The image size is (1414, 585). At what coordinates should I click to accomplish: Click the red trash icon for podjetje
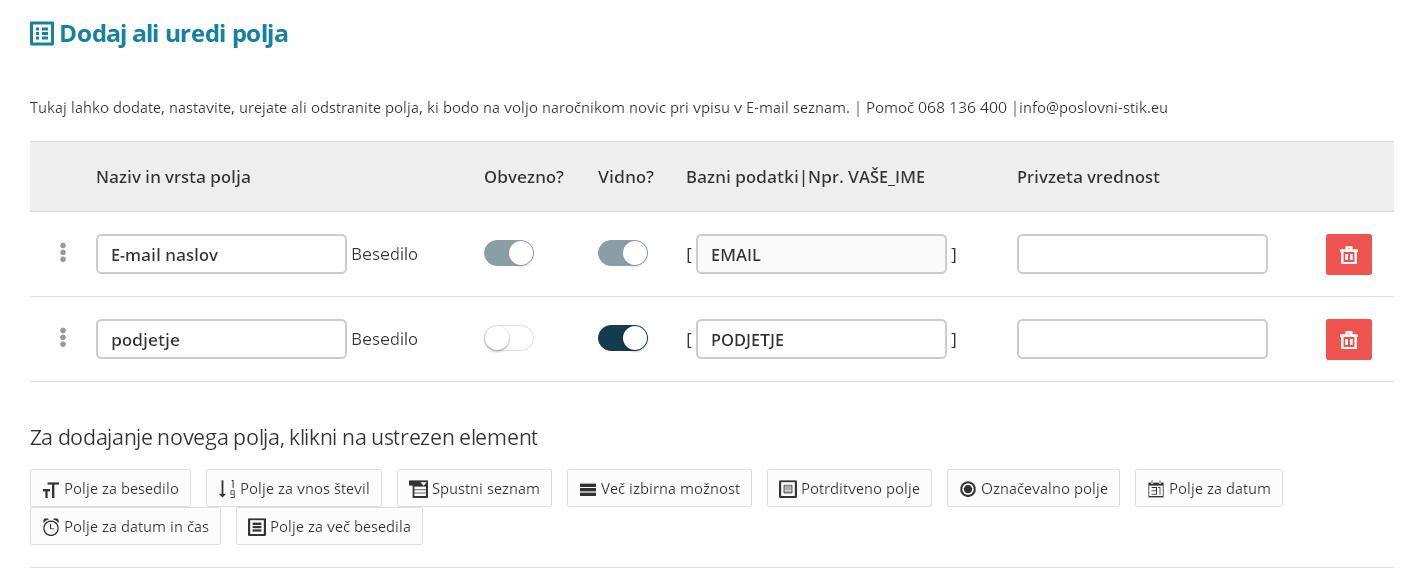pos(1348,339)
